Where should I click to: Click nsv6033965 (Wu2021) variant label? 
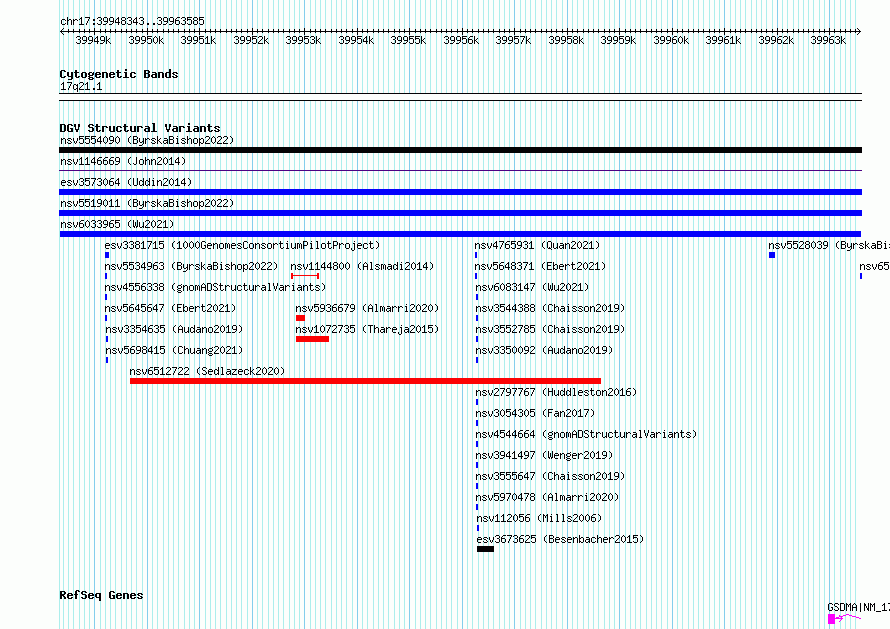click(117, 224)
